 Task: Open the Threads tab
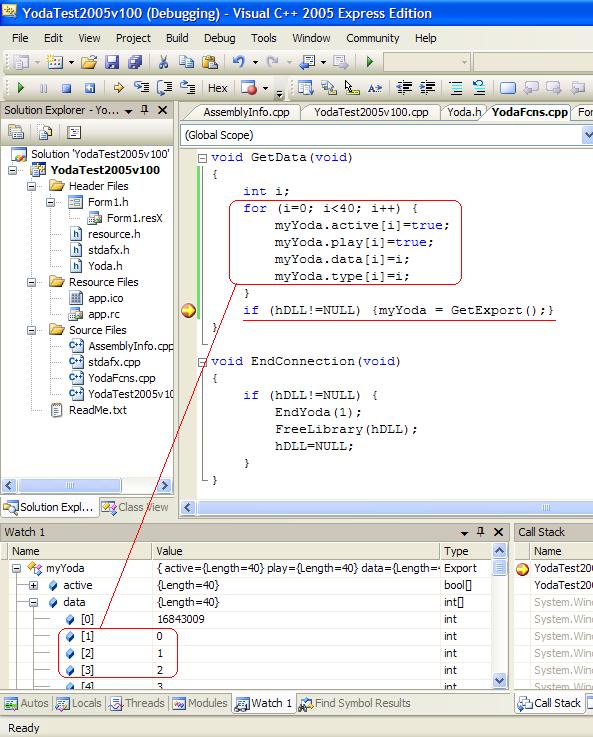(137, 703)
